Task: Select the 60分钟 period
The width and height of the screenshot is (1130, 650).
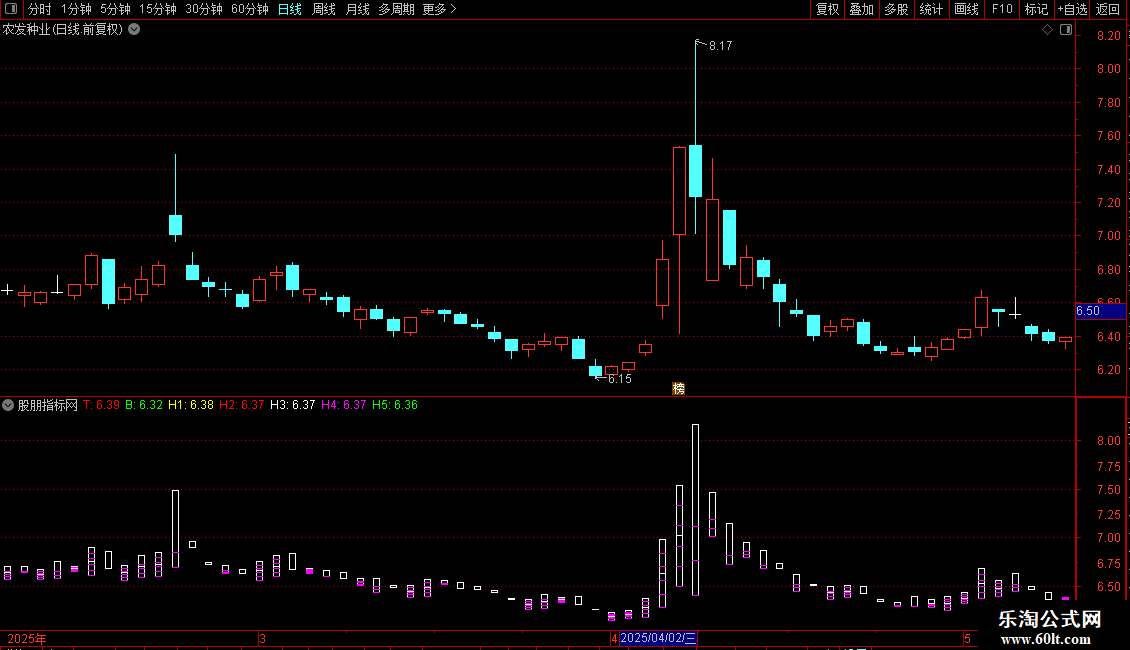Action: click(250, 9)
